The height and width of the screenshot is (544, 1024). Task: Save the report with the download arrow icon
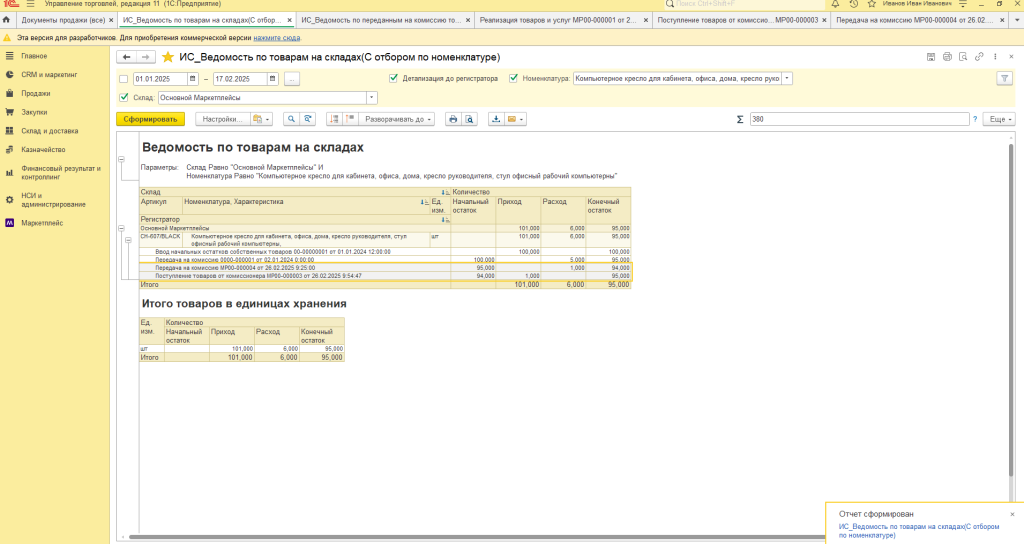tap(496, 120)
